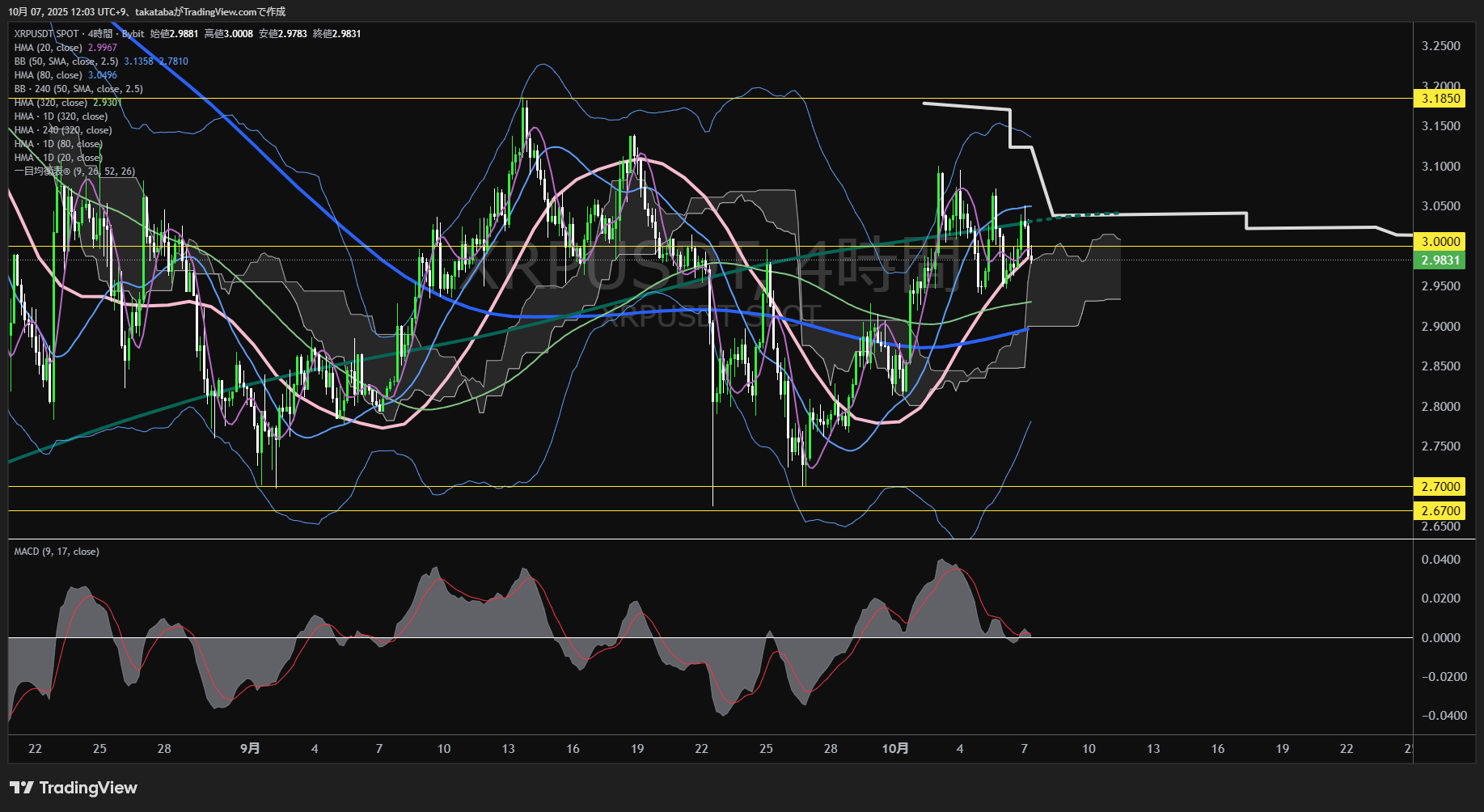Click the yellow 3.1850 price label

(1440, 99)
